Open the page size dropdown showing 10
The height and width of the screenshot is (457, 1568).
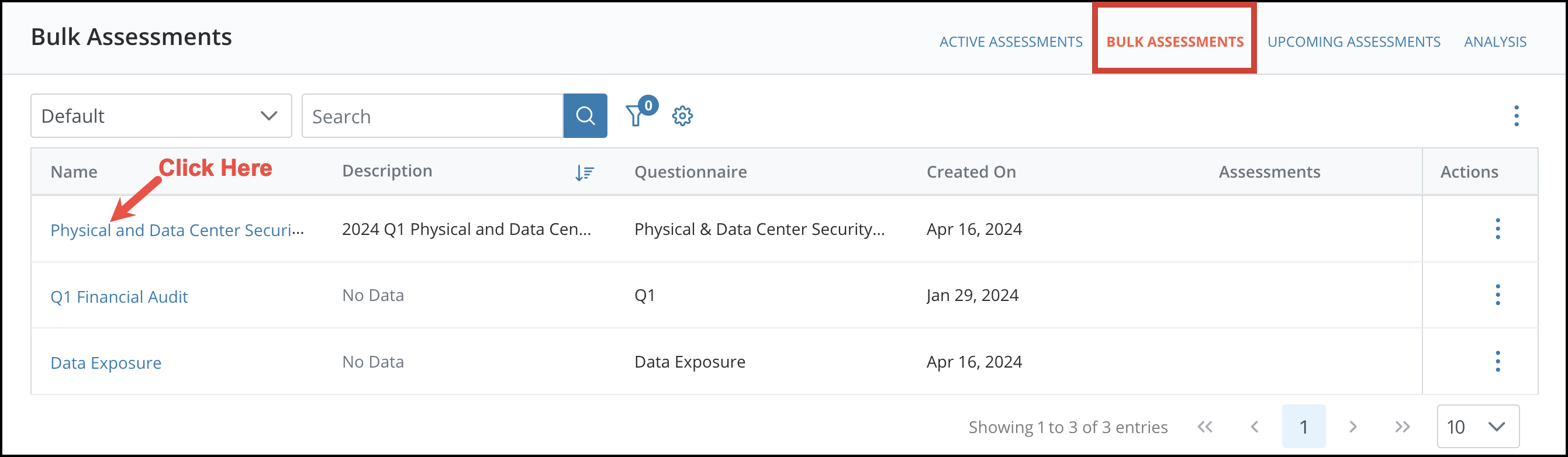point(1478,426)
